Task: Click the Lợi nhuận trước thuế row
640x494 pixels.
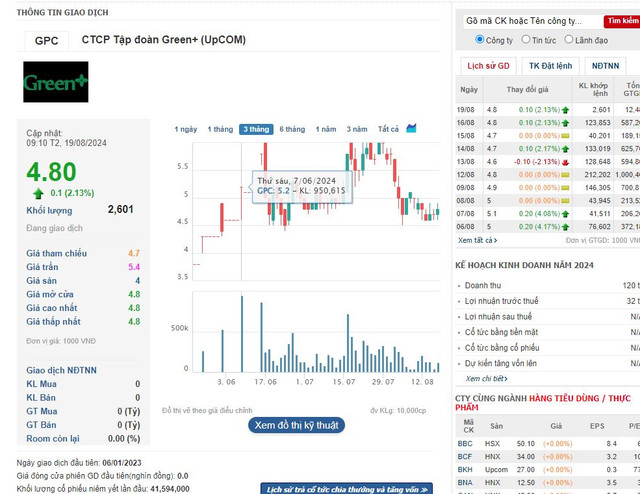Action: pos(547,301)
